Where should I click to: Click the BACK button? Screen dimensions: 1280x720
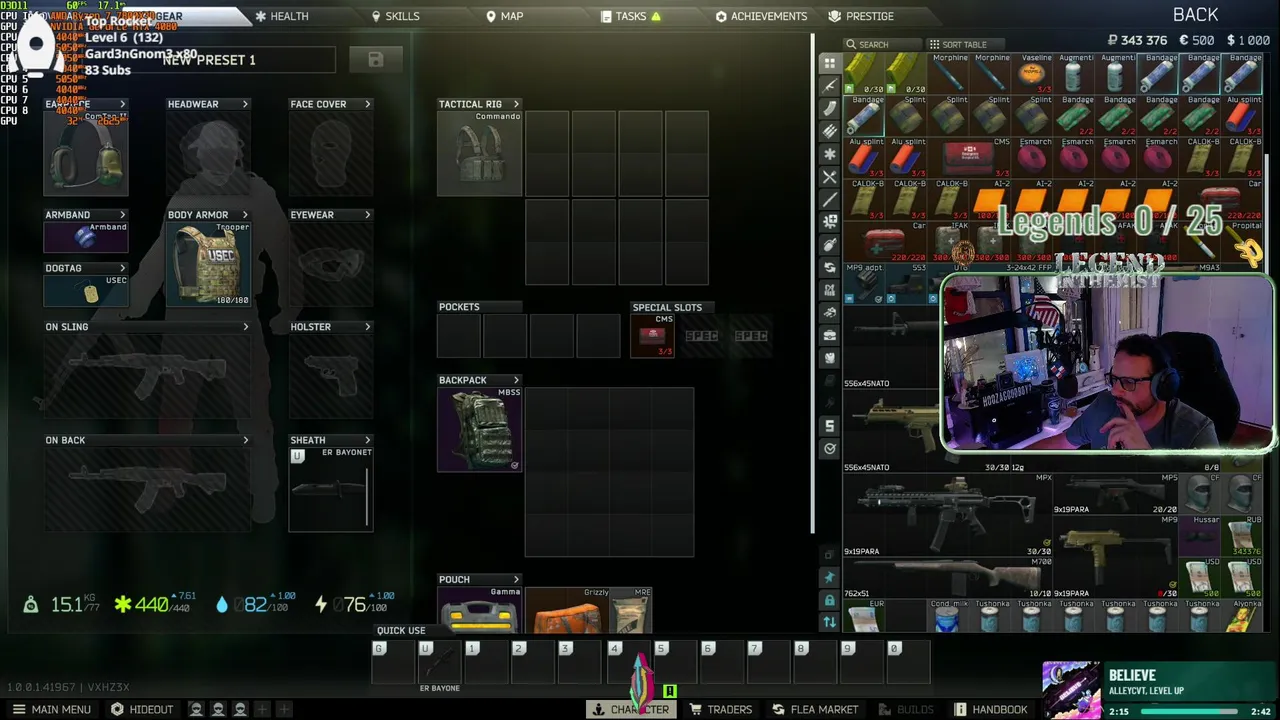point(1195,14)
